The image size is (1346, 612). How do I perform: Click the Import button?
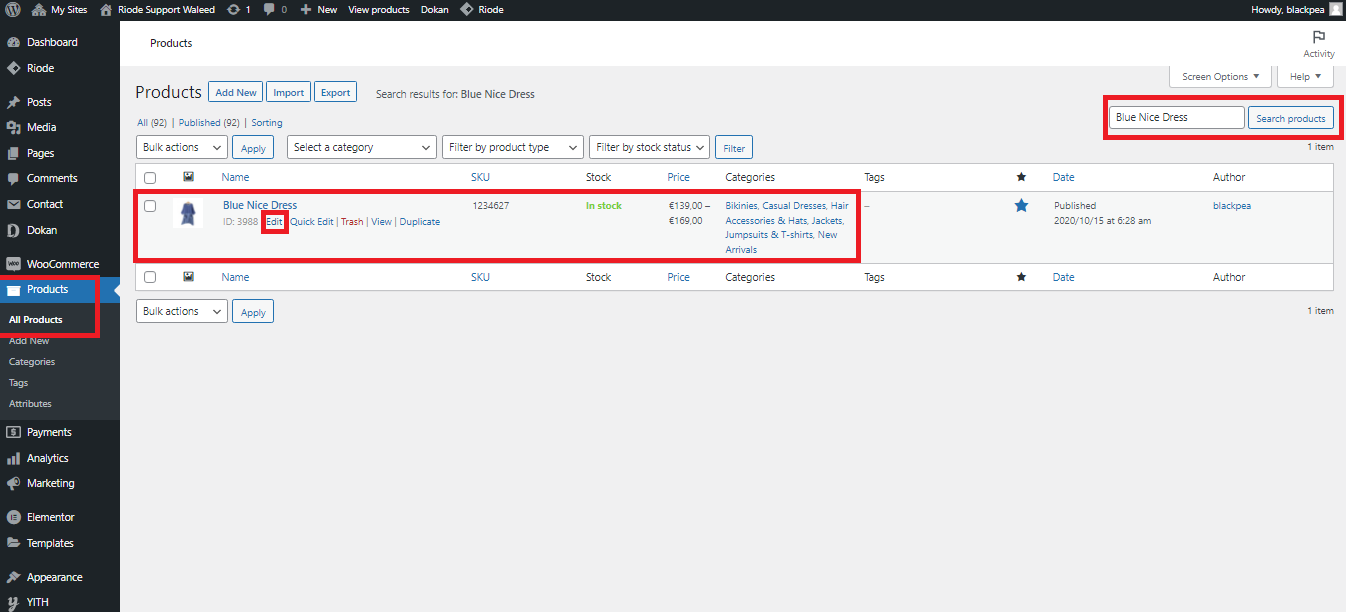(x=289, y=92)
